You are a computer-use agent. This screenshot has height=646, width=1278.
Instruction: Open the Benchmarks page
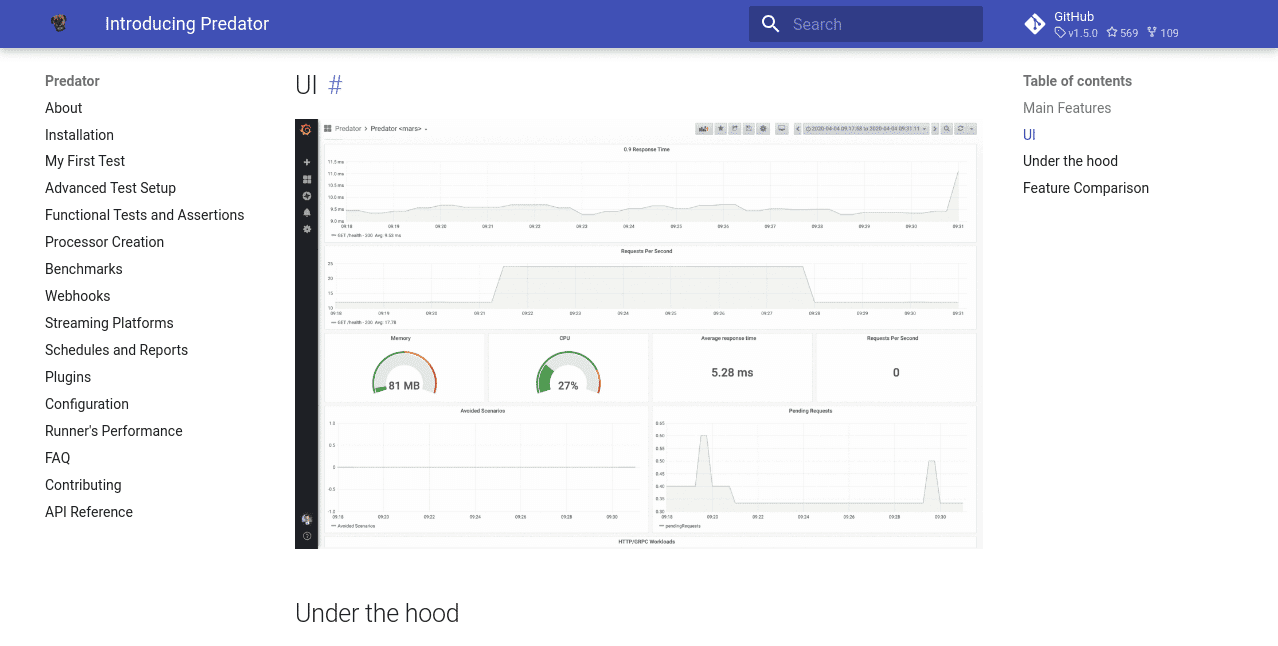click(x=84, y=269)
